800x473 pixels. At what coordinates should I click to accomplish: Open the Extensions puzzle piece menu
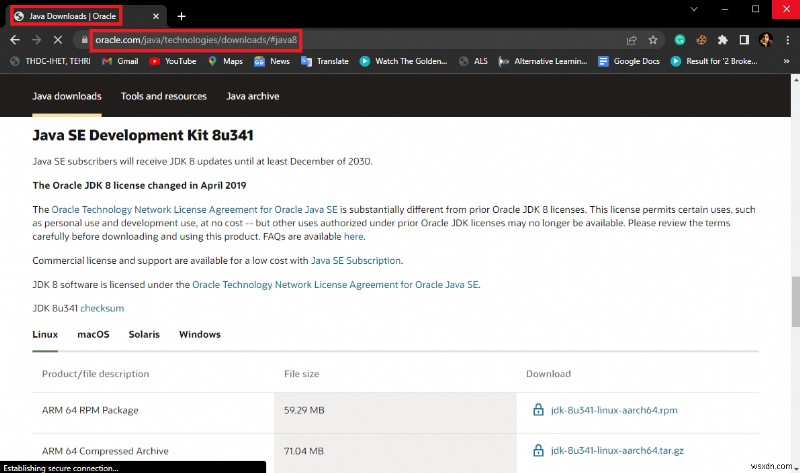click(x=722, y=40)
